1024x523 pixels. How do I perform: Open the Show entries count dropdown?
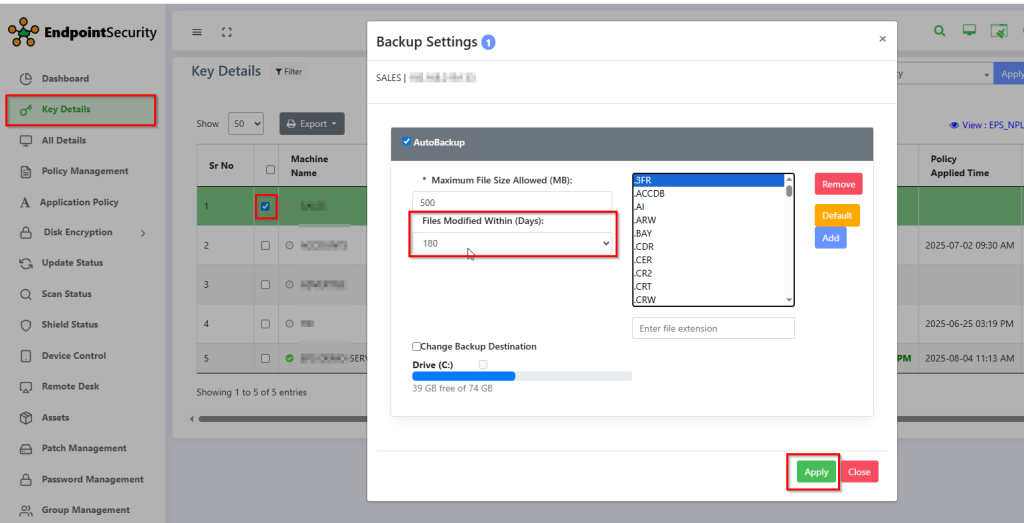[246, 124]
